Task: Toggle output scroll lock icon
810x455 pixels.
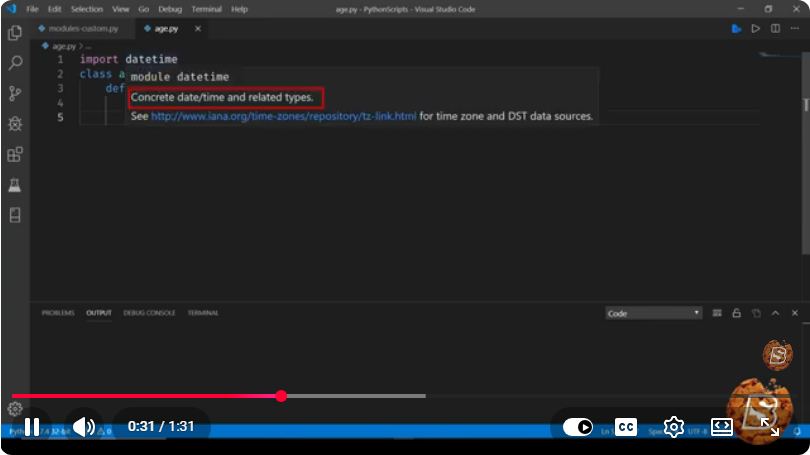Action: pyautogui.click(x=737, y=313)
